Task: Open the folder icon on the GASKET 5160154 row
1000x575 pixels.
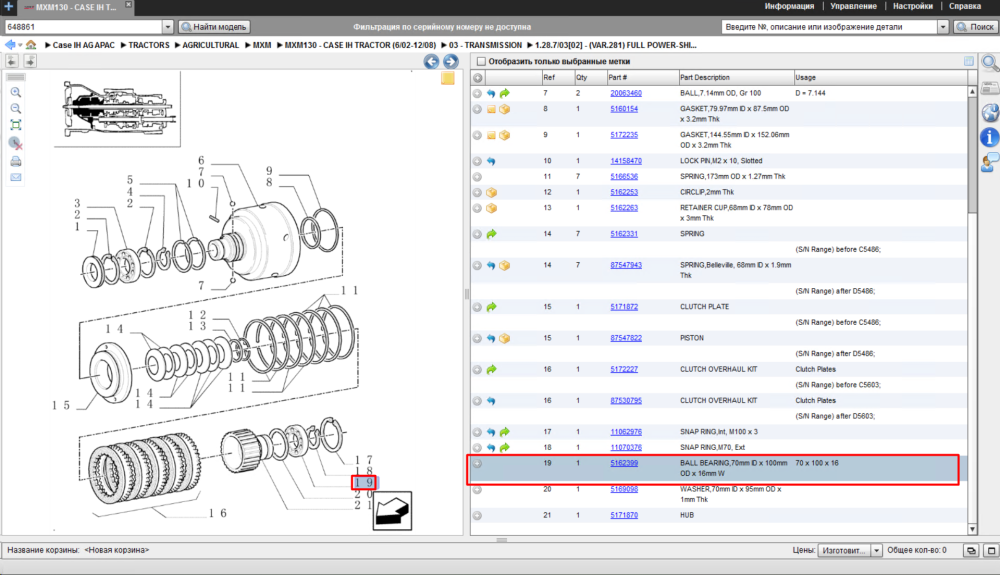Action: 491,110
